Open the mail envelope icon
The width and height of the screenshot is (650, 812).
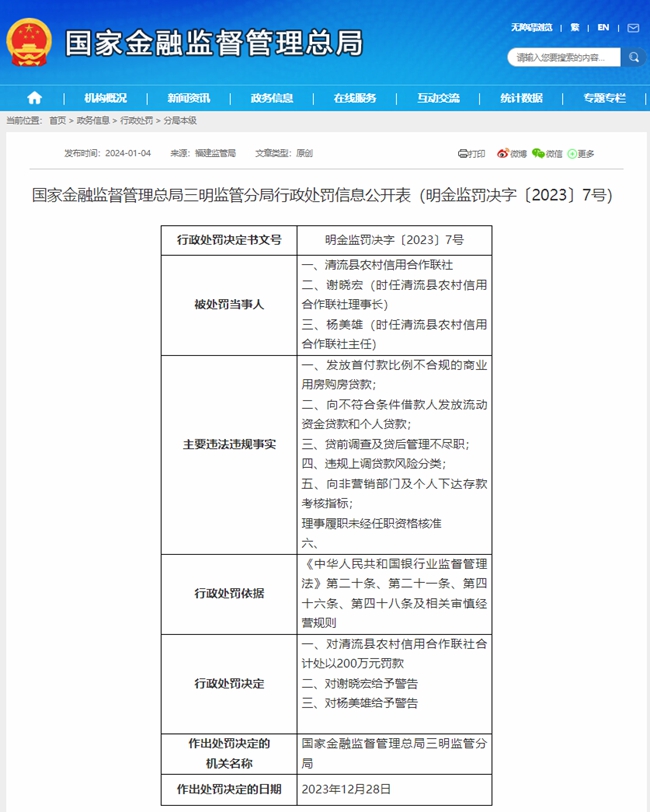(x=633, y=28)
